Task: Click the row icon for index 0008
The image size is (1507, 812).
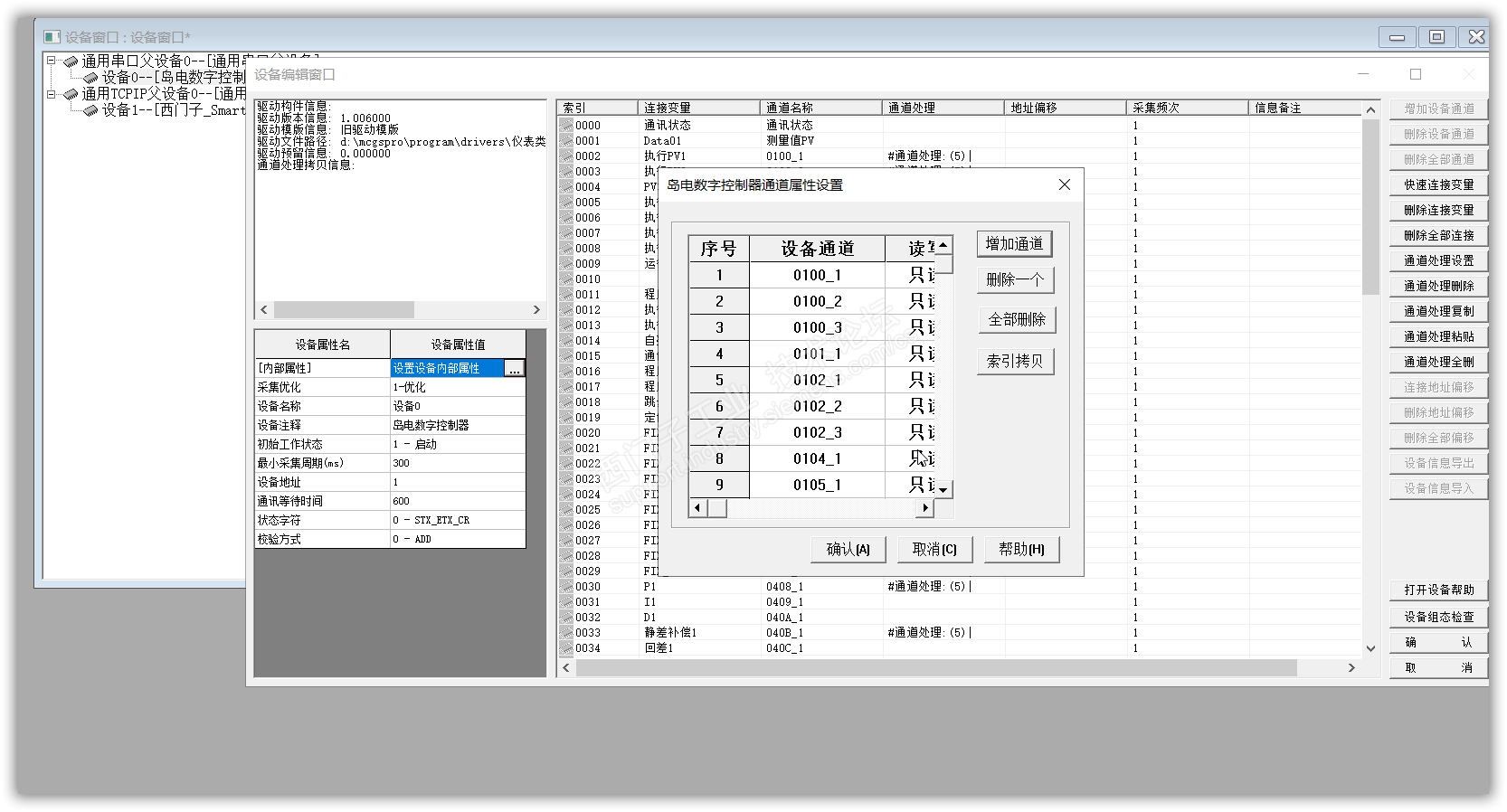Action: (566, 248)
